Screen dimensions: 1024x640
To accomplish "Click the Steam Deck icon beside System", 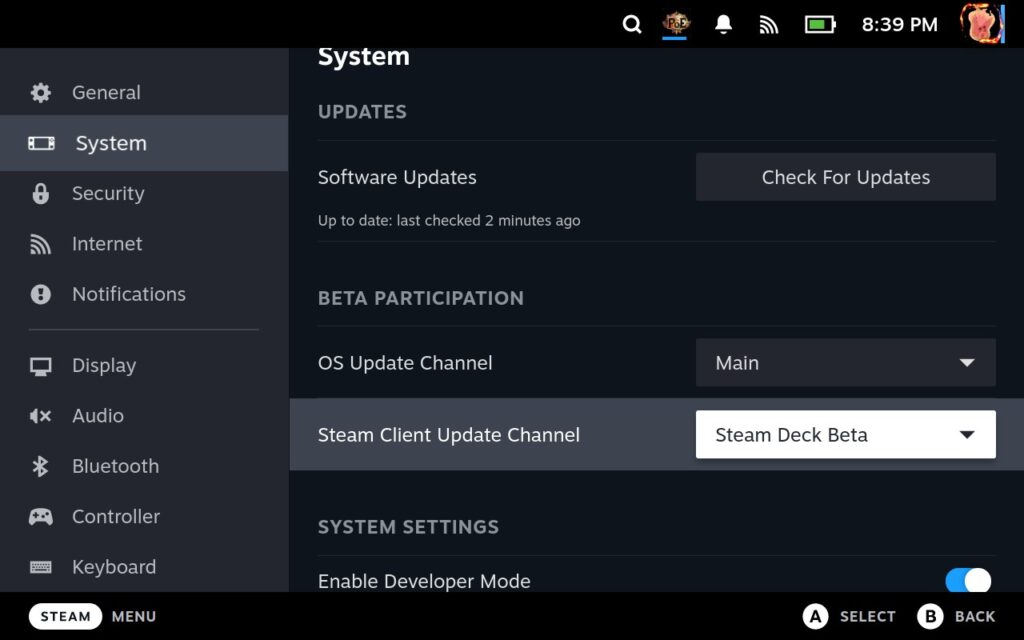I will [x=41, y=143].
